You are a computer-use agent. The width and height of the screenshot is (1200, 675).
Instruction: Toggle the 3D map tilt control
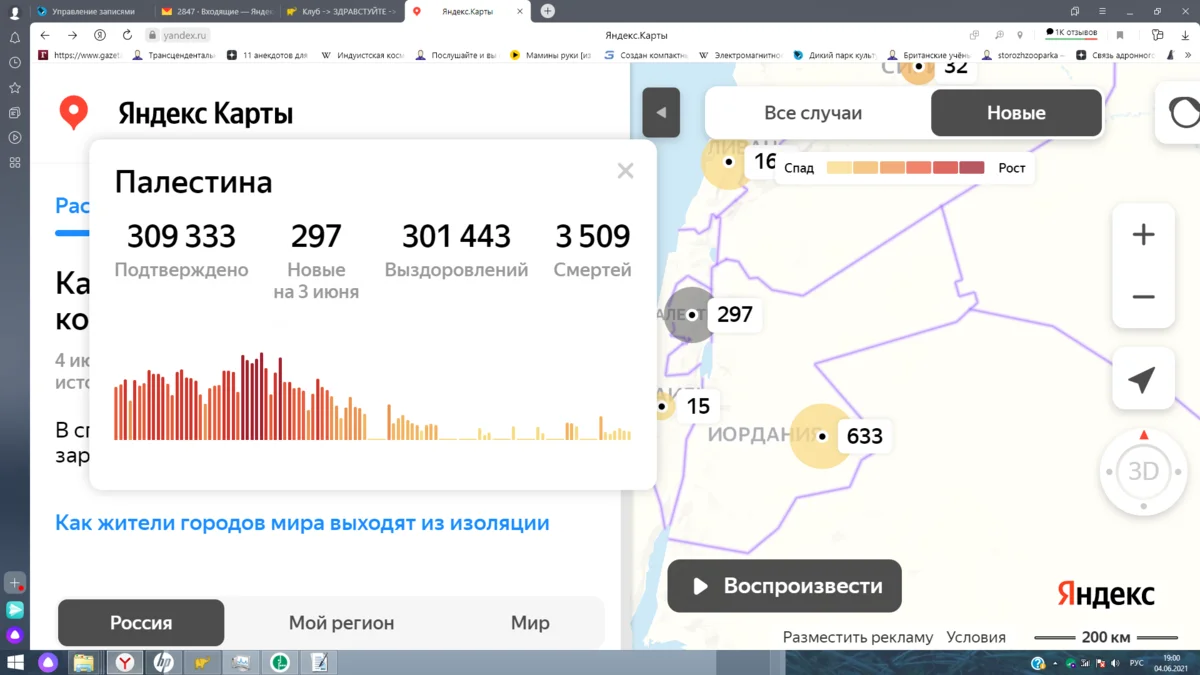click(1143, 472)
